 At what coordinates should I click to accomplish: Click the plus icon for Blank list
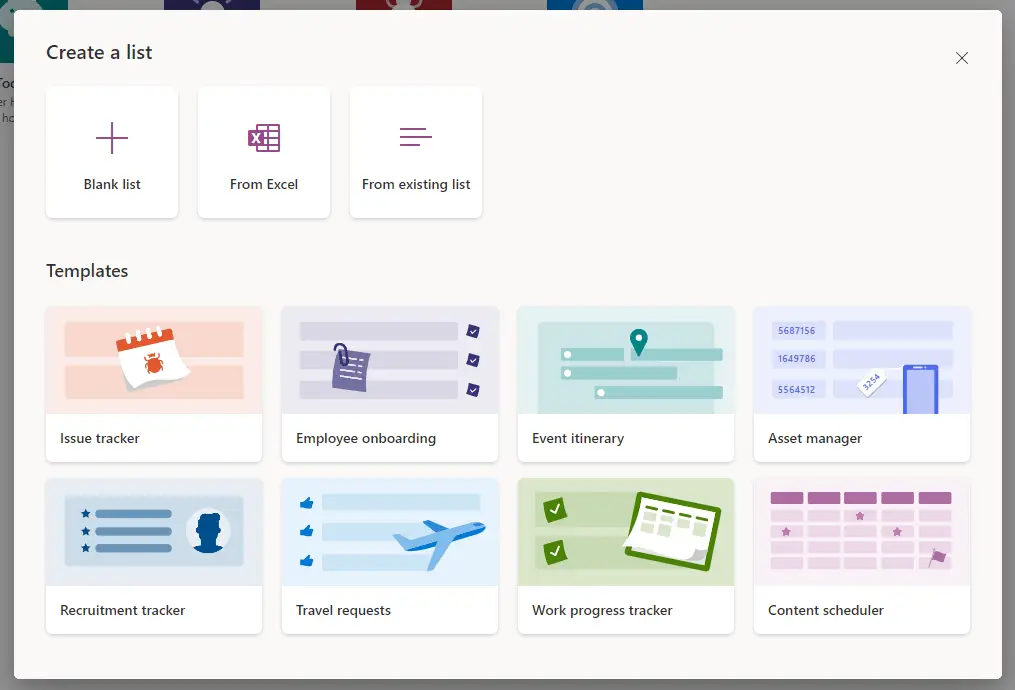pyautogui.click(x=112, y=138)
